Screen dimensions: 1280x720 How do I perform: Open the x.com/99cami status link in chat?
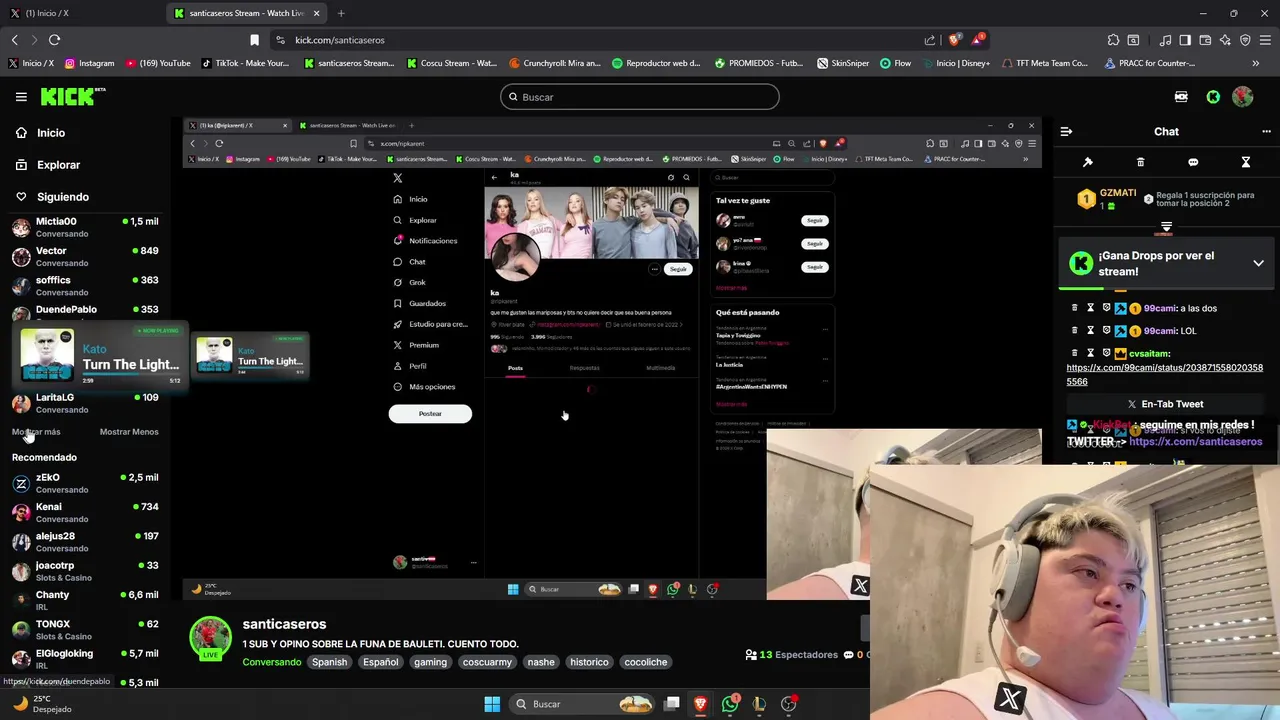tap(1165, 374)
